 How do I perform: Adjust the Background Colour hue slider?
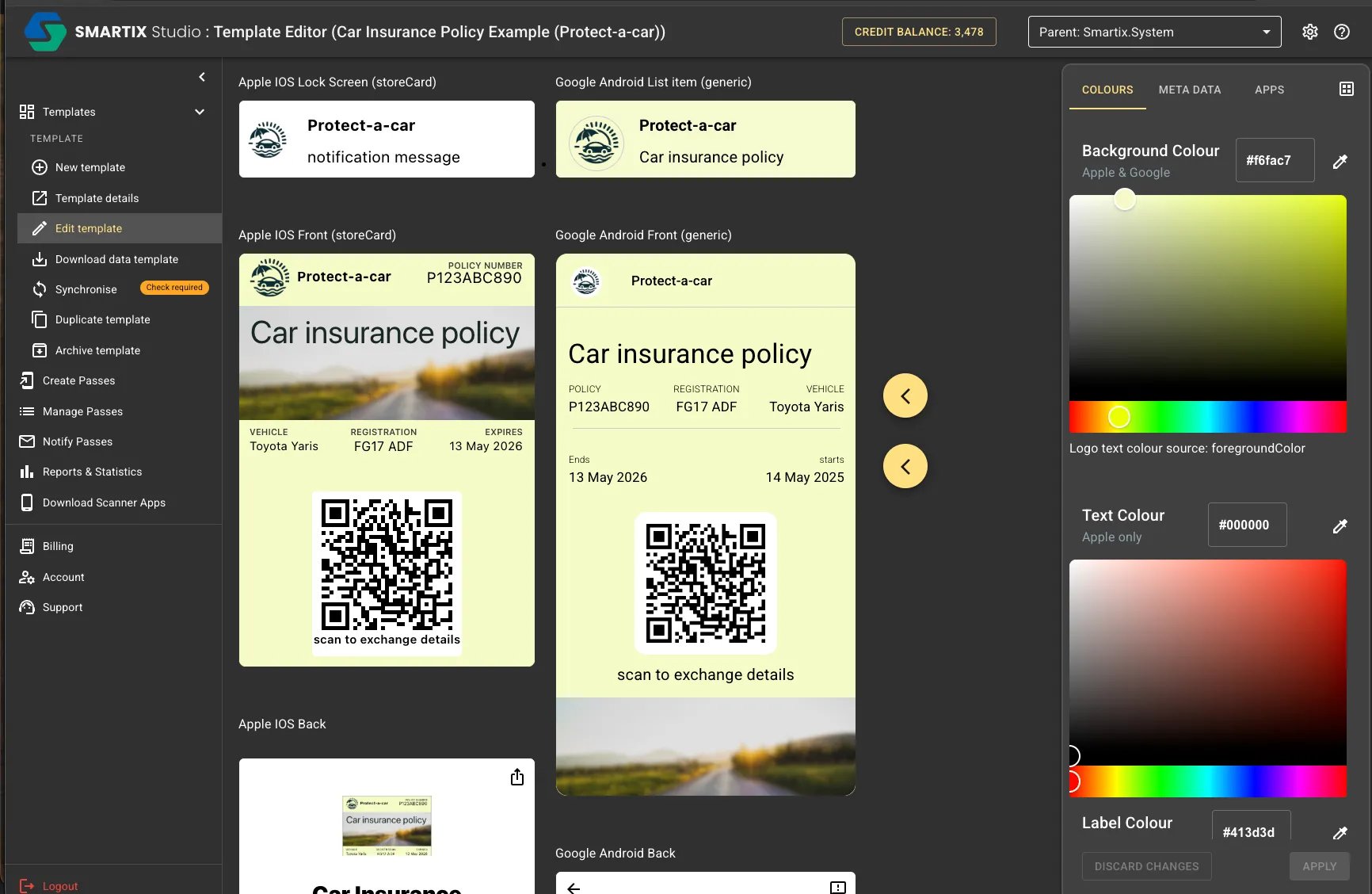click(1208, 417)
